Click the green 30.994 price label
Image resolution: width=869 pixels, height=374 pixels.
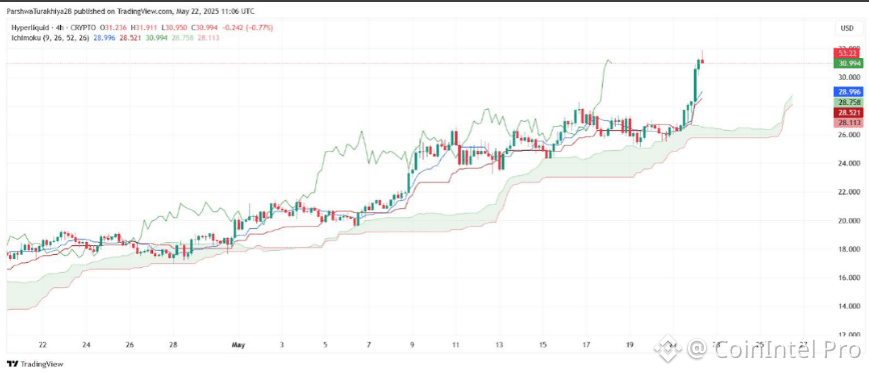point(847,63)
